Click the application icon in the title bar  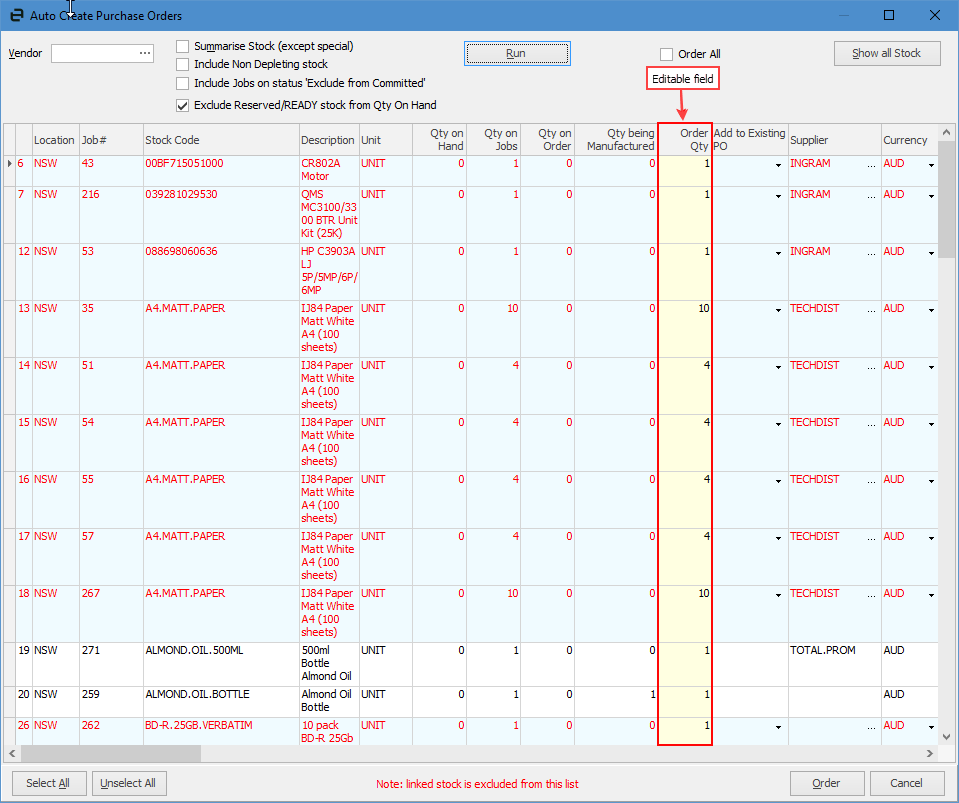pos(15,15)
